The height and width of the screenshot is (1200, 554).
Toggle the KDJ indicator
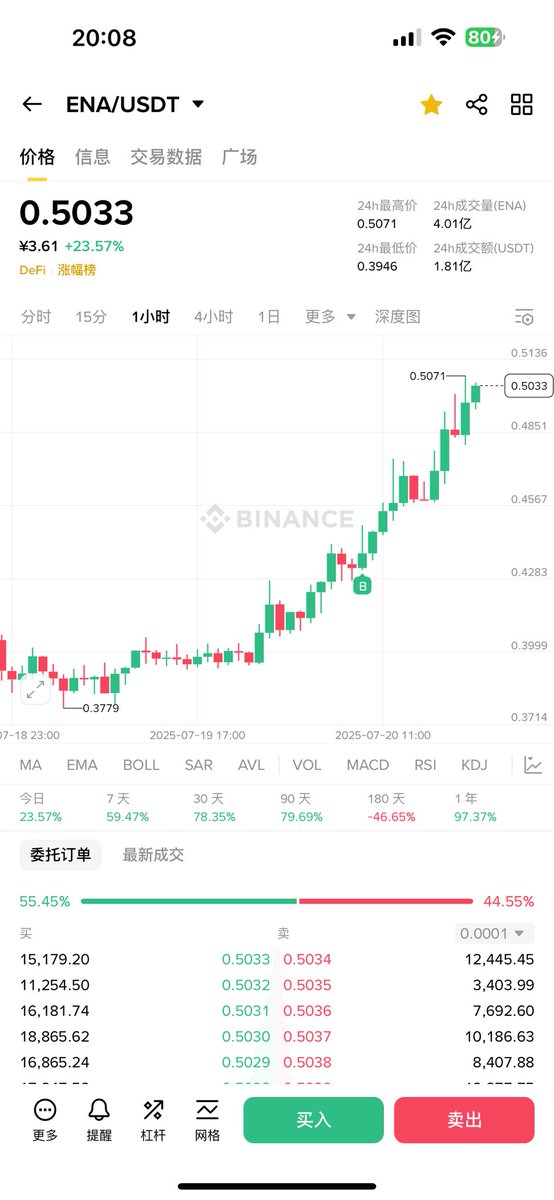pos(474,765)
